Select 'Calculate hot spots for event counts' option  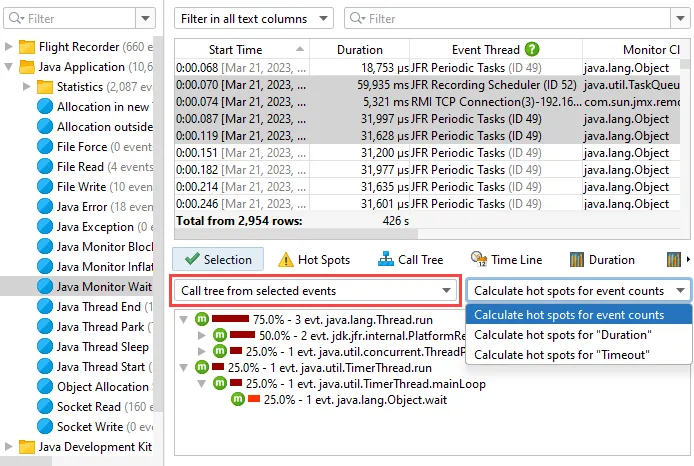(x=579, y=315)
